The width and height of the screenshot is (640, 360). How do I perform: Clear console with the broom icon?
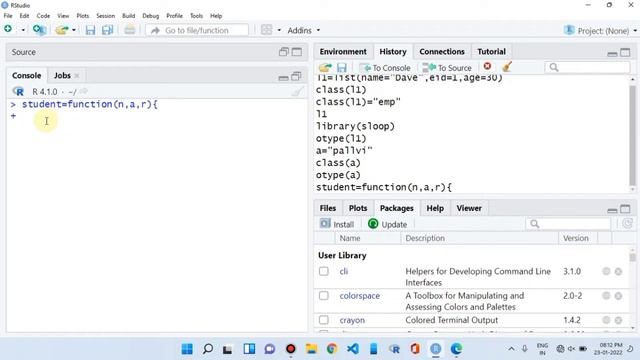[x=298, y=91]
